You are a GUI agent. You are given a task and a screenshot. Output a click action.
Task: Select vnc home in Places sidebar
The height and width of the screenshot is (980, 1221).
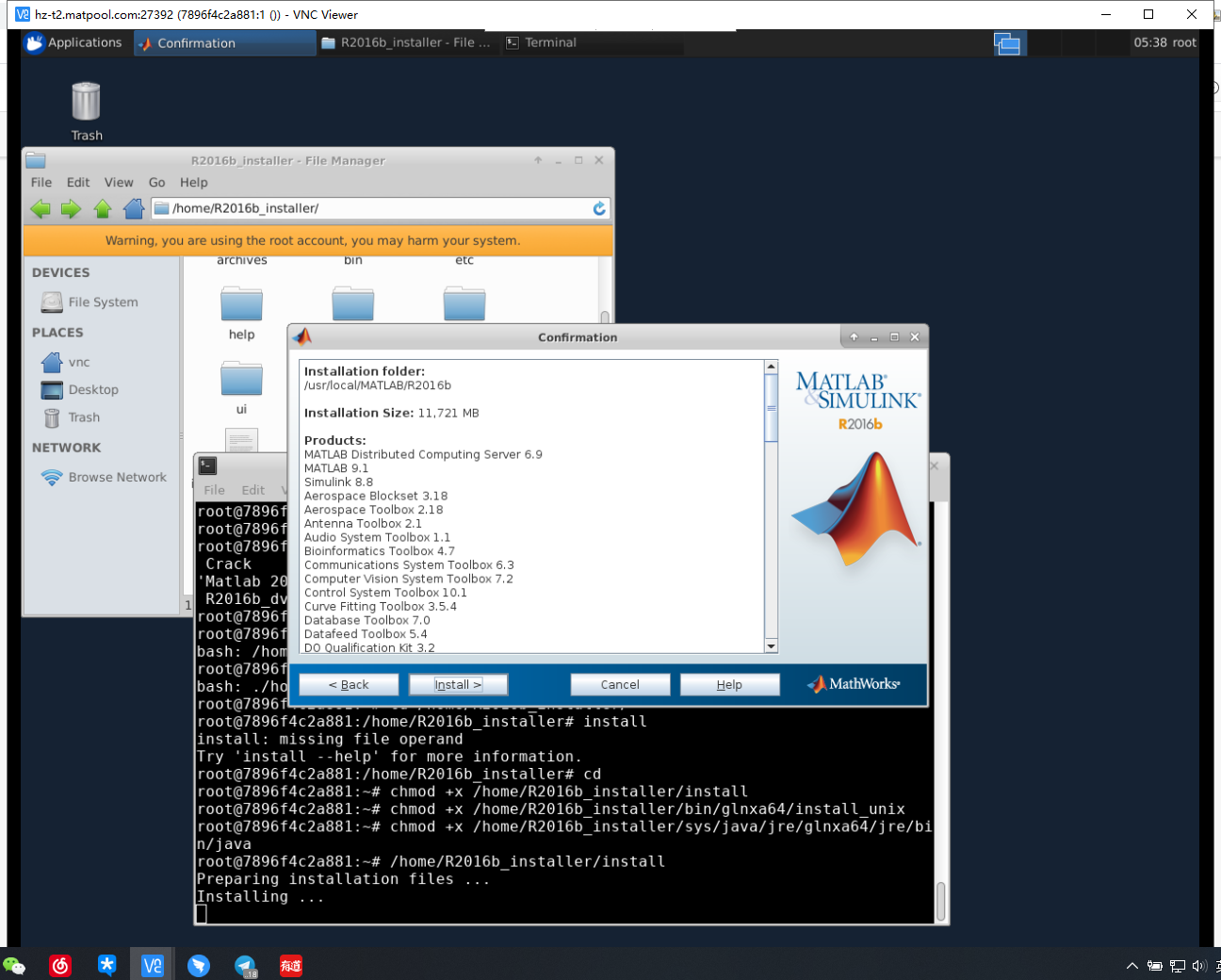66,362
